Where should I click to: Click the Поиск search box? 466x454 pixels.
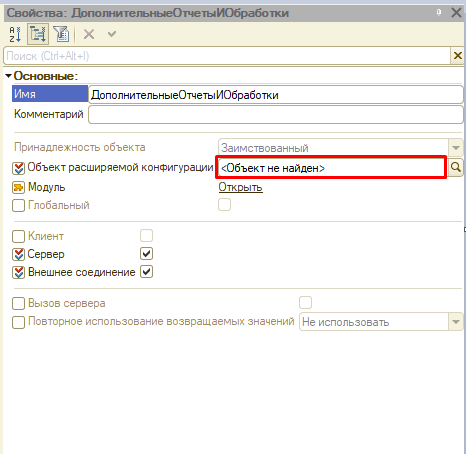coord(227,56)
